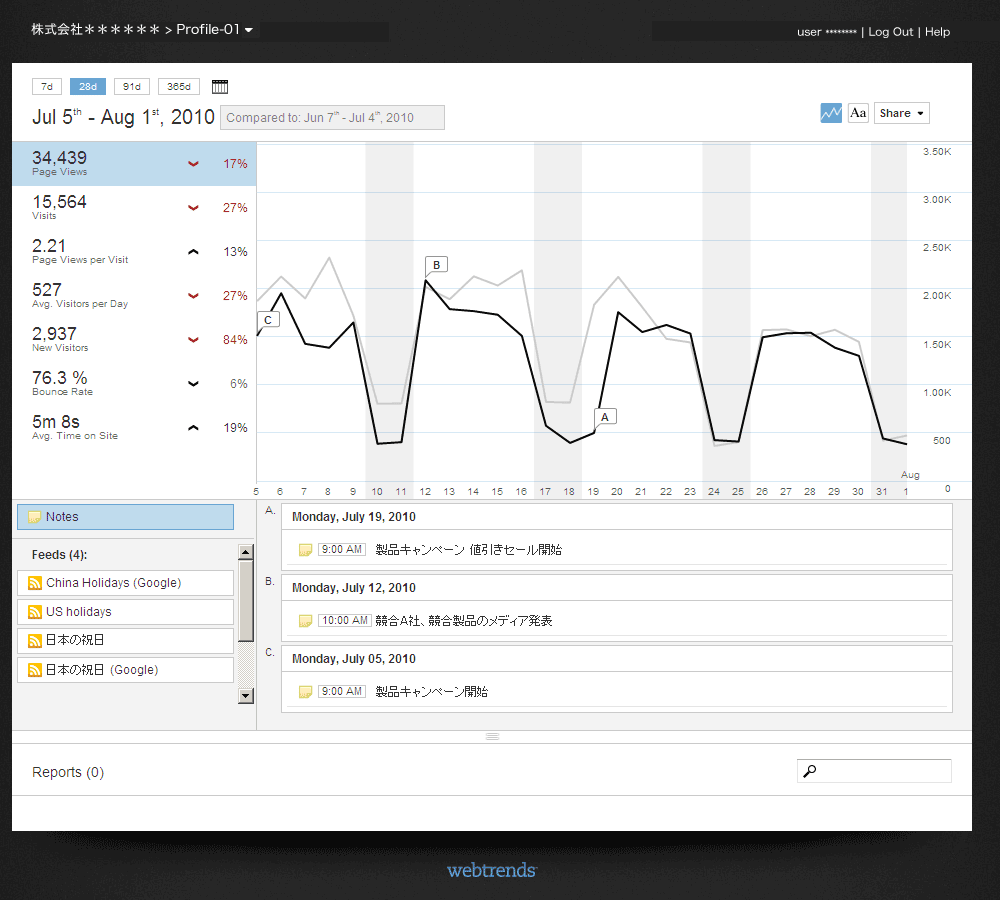Open the Help link
Viewport: 1000px width, 900px height.
pos(938,32)
